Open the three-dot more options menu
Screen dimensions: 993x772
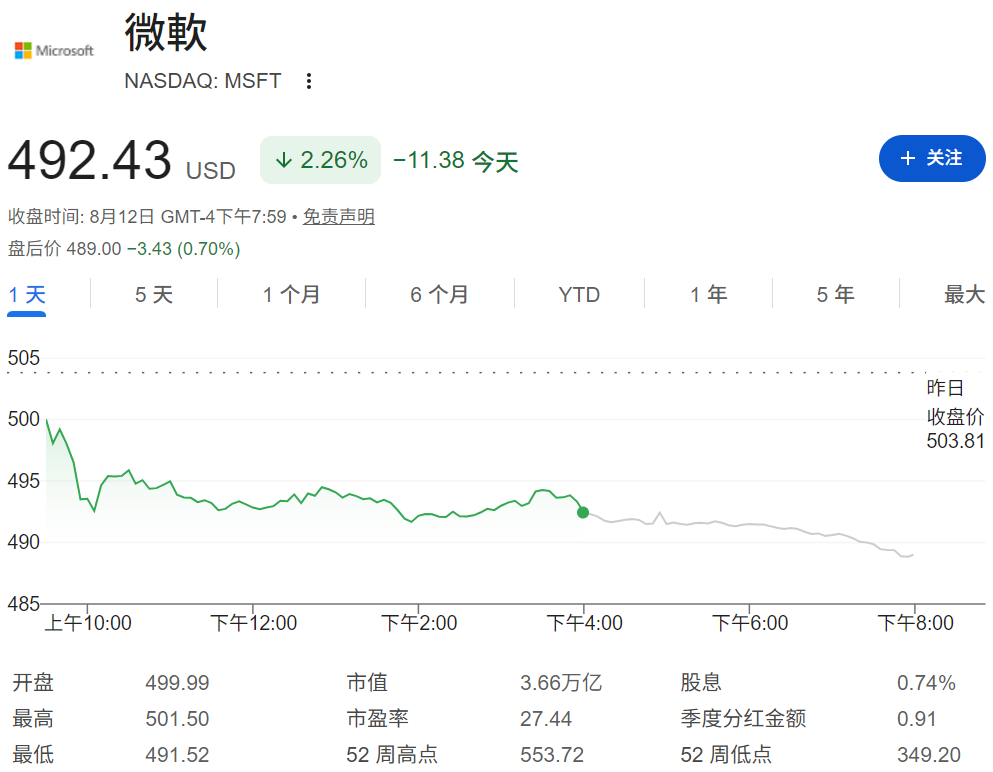[308, 81]
